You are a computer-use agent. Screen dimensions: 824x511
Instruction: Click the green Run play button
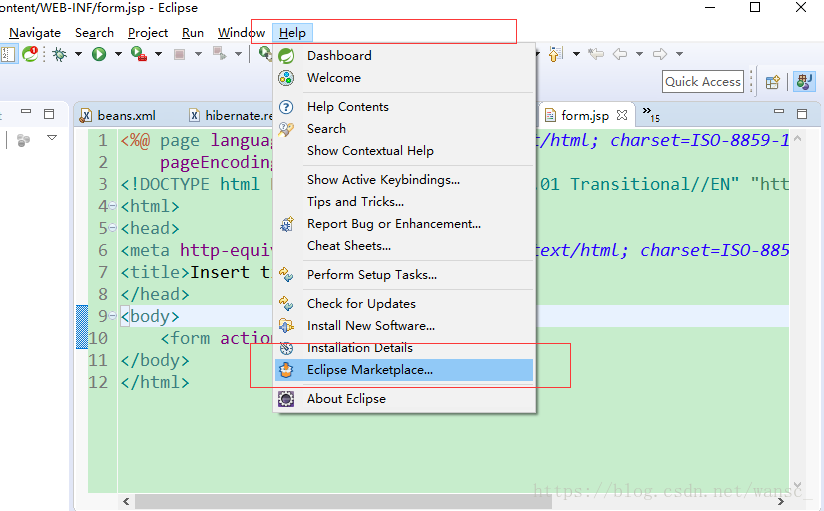[99, 54]
